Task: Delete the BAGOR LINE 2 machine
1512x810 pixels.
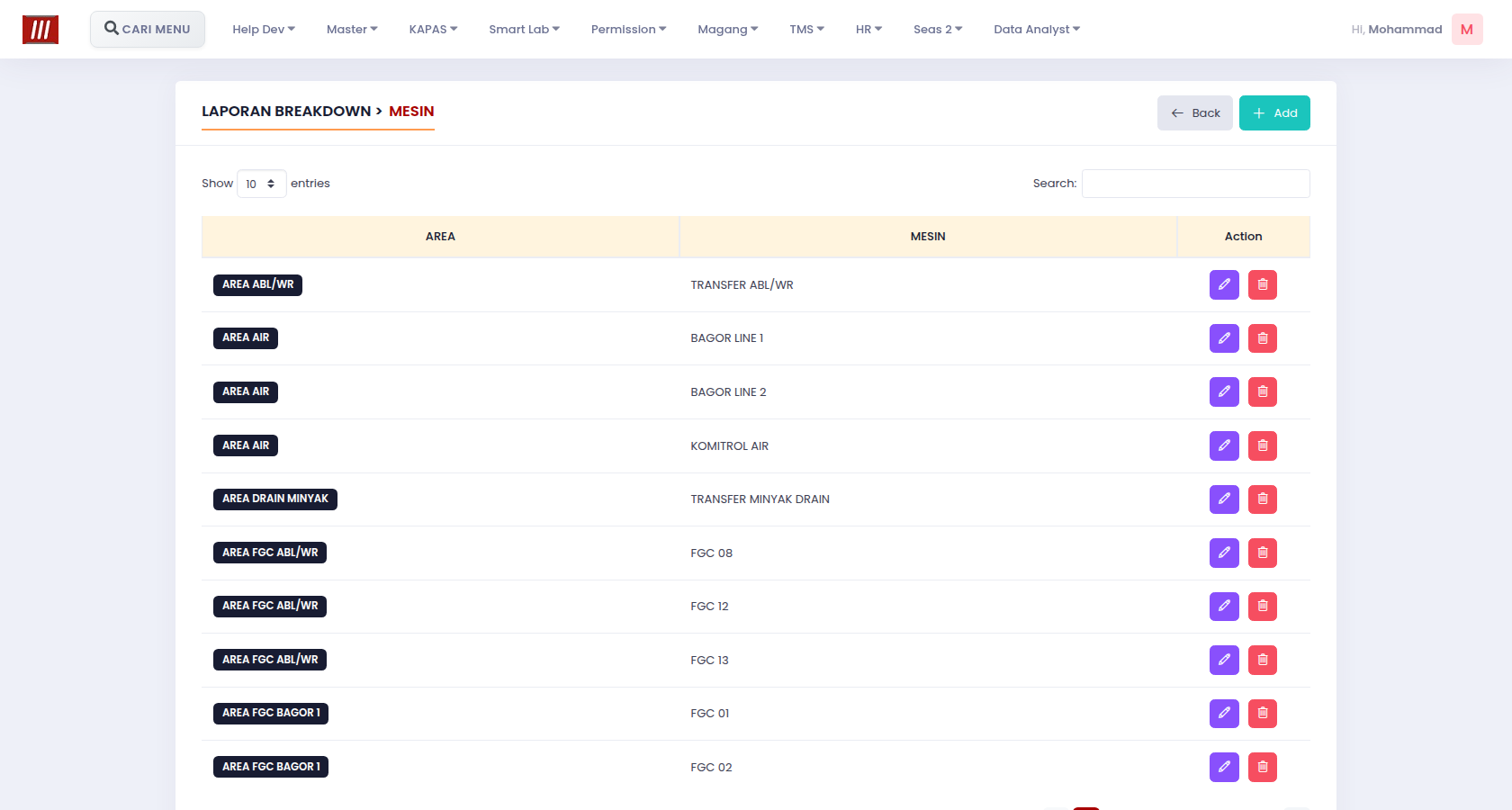Action: pyautogui.click(x=1263, y=391)
